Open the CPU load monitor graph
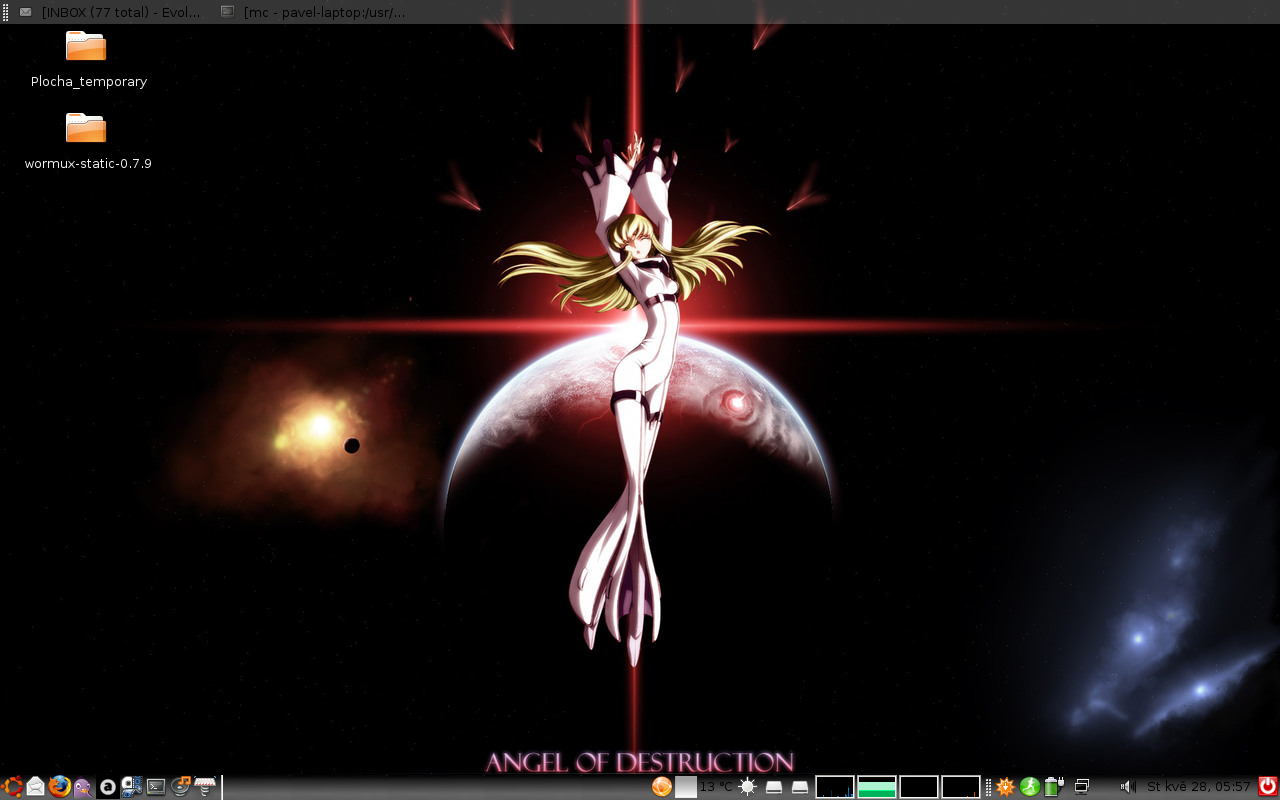Viewport: 1280px width, 800px height. click(x=835, y=787)
